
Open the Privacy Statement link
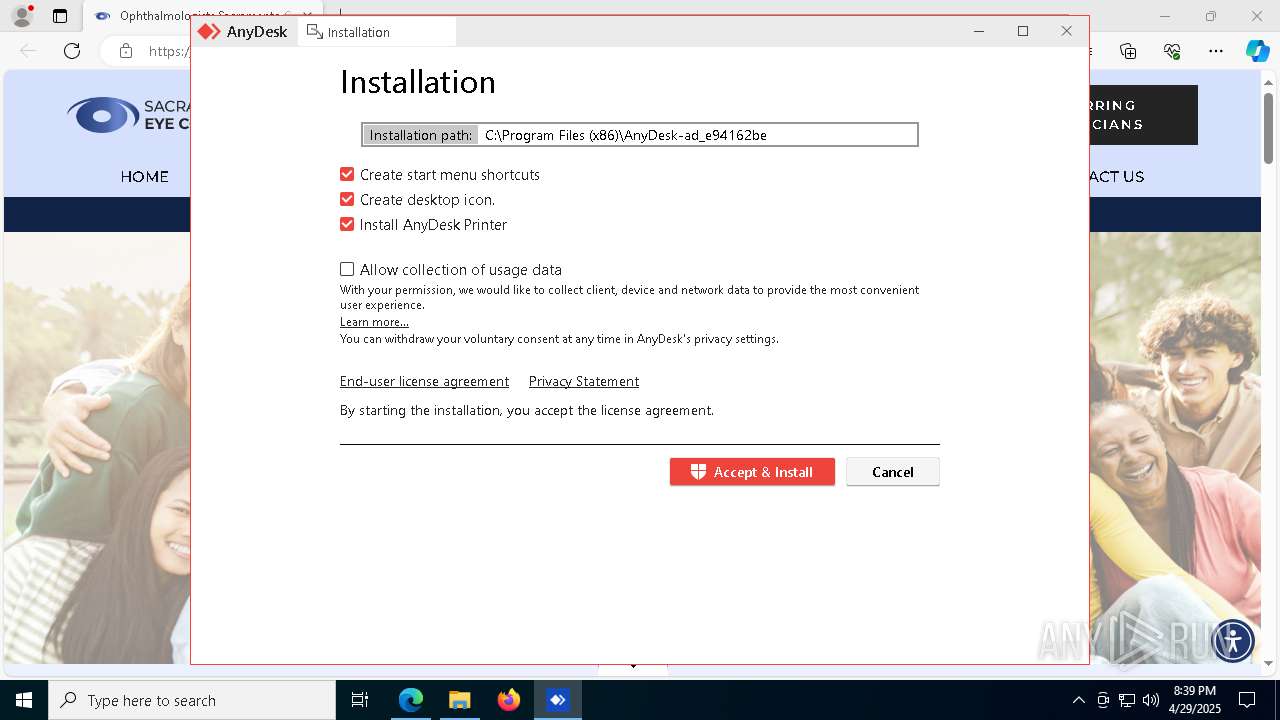pos(584,381)
